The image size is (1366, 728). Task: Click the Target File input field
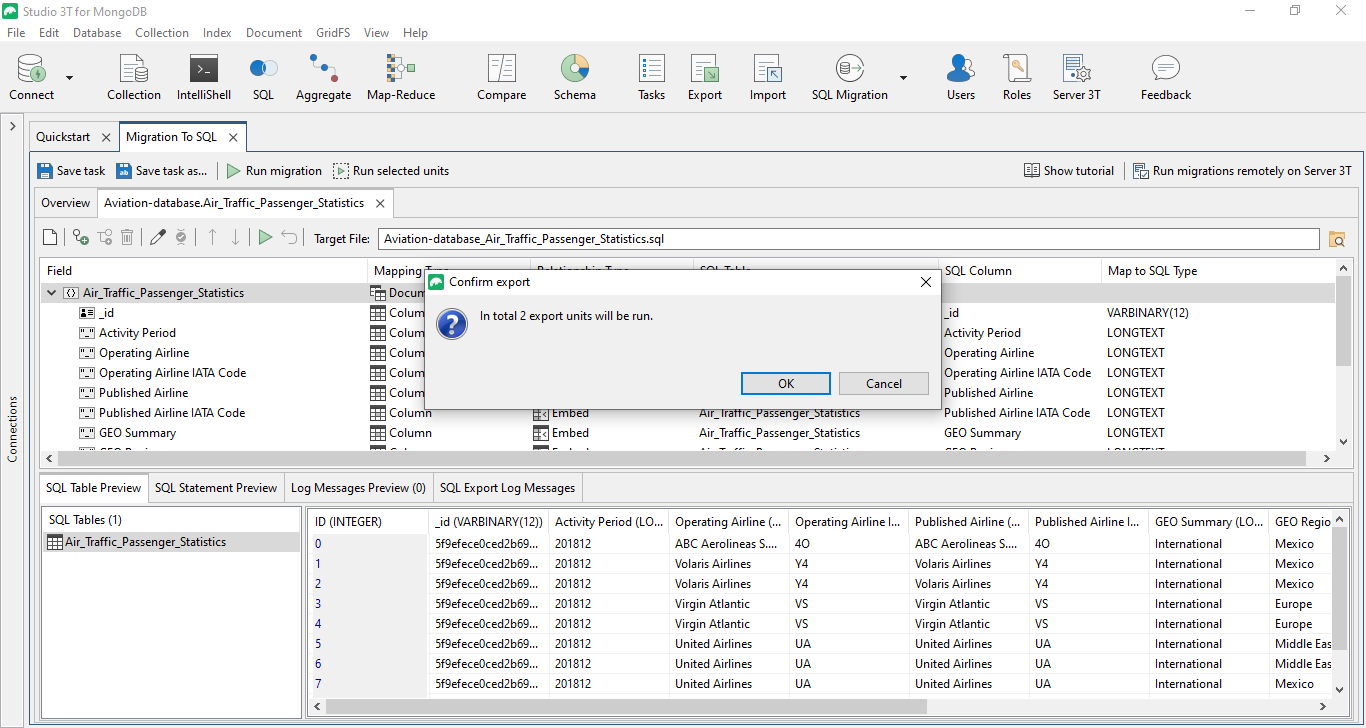[x=848, y=239]
